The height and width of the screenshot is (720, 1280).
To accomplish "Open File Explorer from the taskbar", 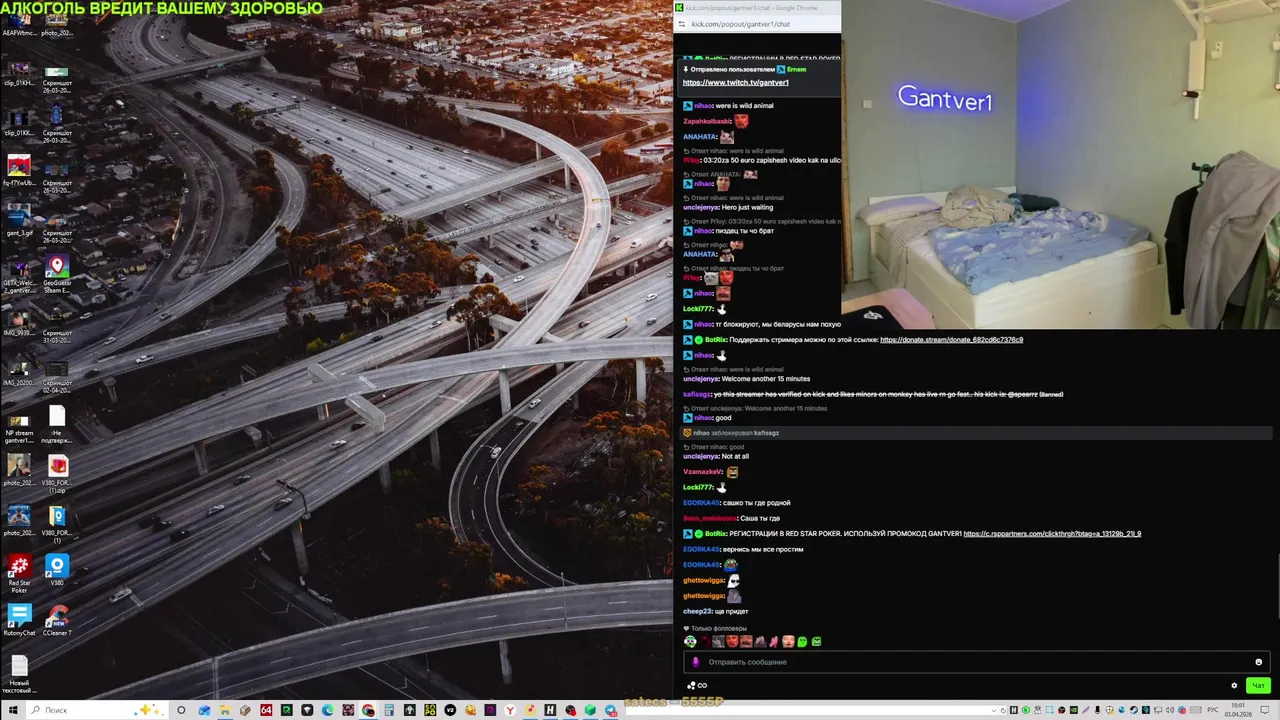I will [x=225, y=710].
